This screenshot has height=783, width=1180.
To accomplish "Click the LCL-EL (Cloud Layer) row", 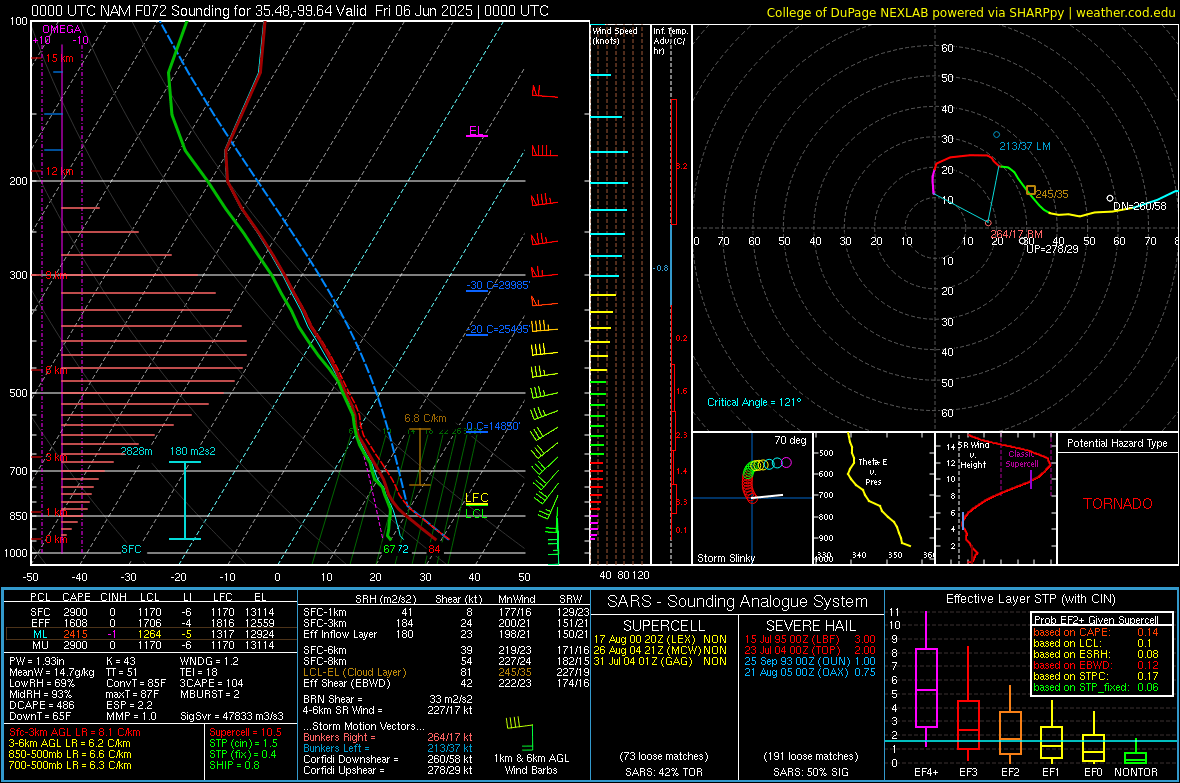I will [x=446, y=672].
